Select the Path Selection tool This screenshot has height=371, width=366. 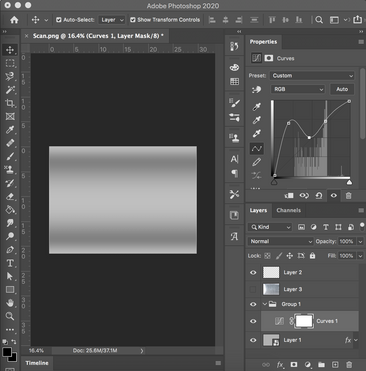click(10, 276)
